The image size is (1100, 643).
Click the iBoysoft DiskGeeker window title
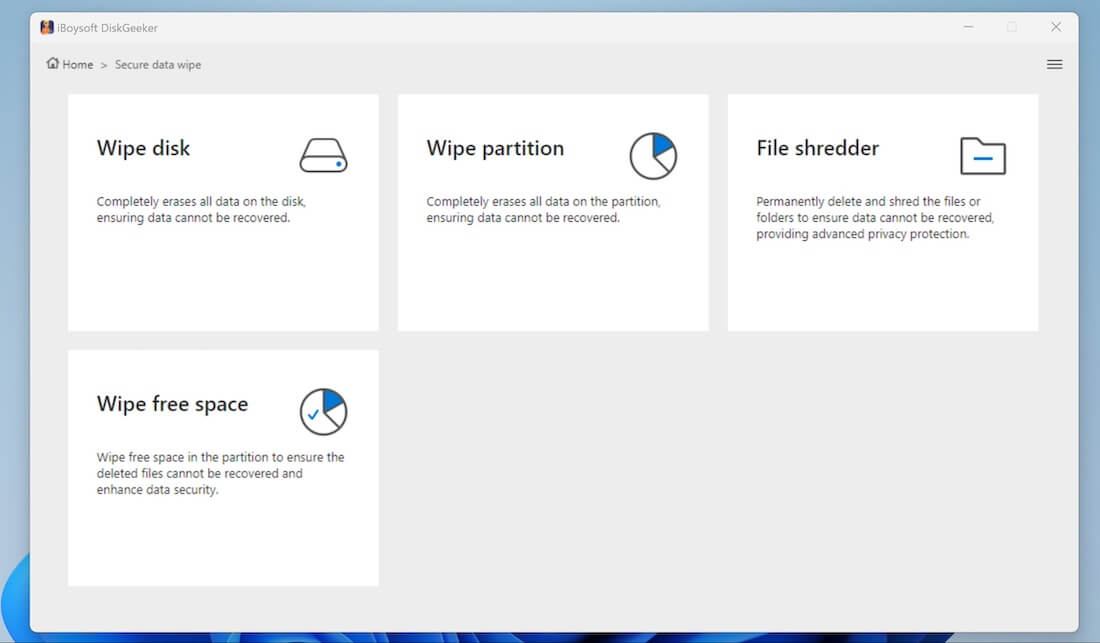(x=107, y=28)
